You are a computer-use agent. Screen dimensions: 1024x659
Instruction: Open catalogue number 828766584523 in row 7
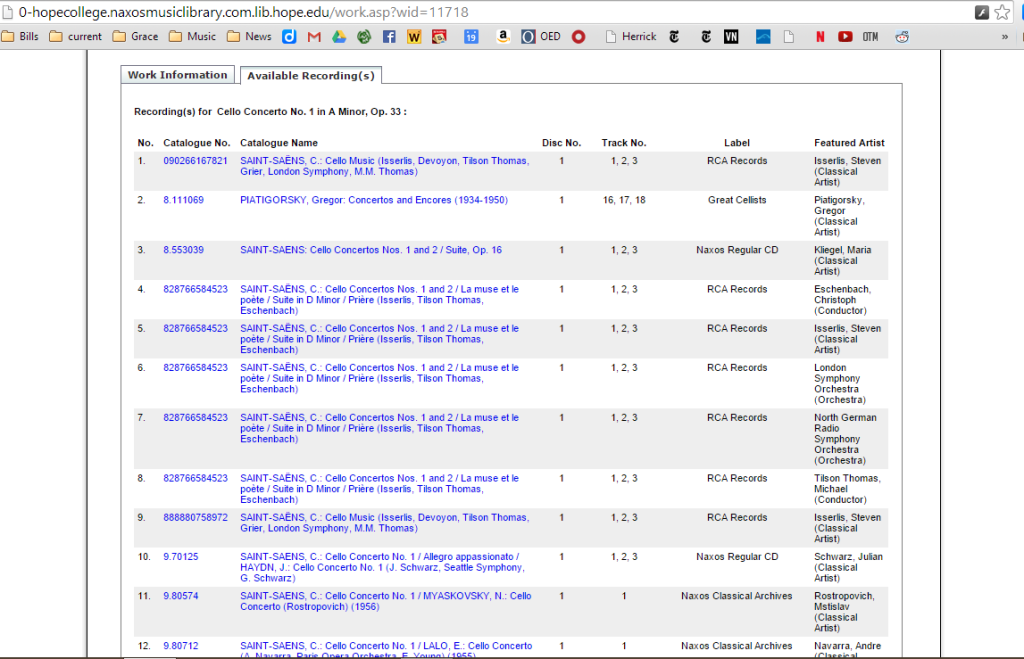195,417
